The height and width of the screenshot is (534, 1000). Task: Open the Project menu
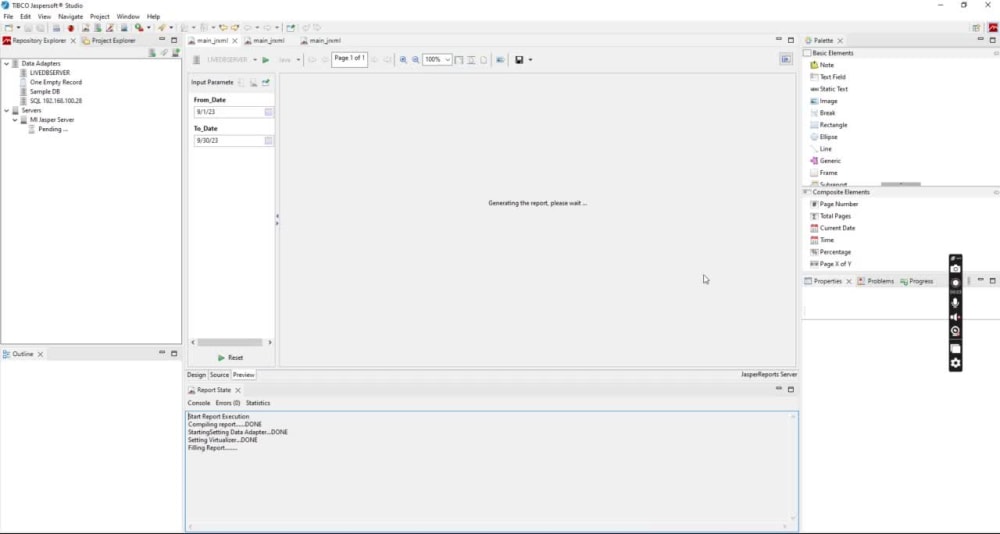click(99, 17)
